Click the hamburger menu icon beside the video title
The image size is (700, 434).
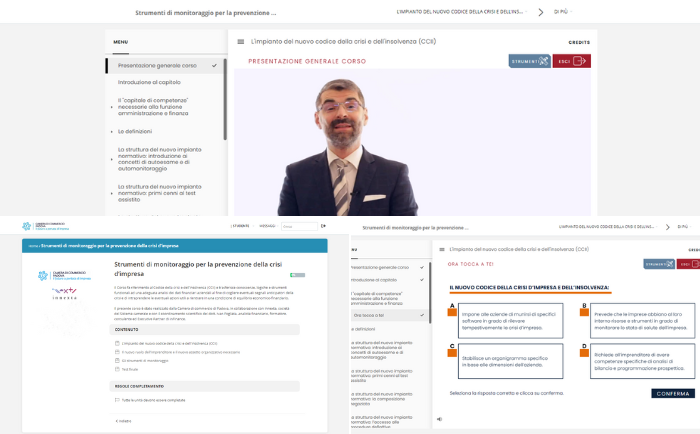point(240,42)
